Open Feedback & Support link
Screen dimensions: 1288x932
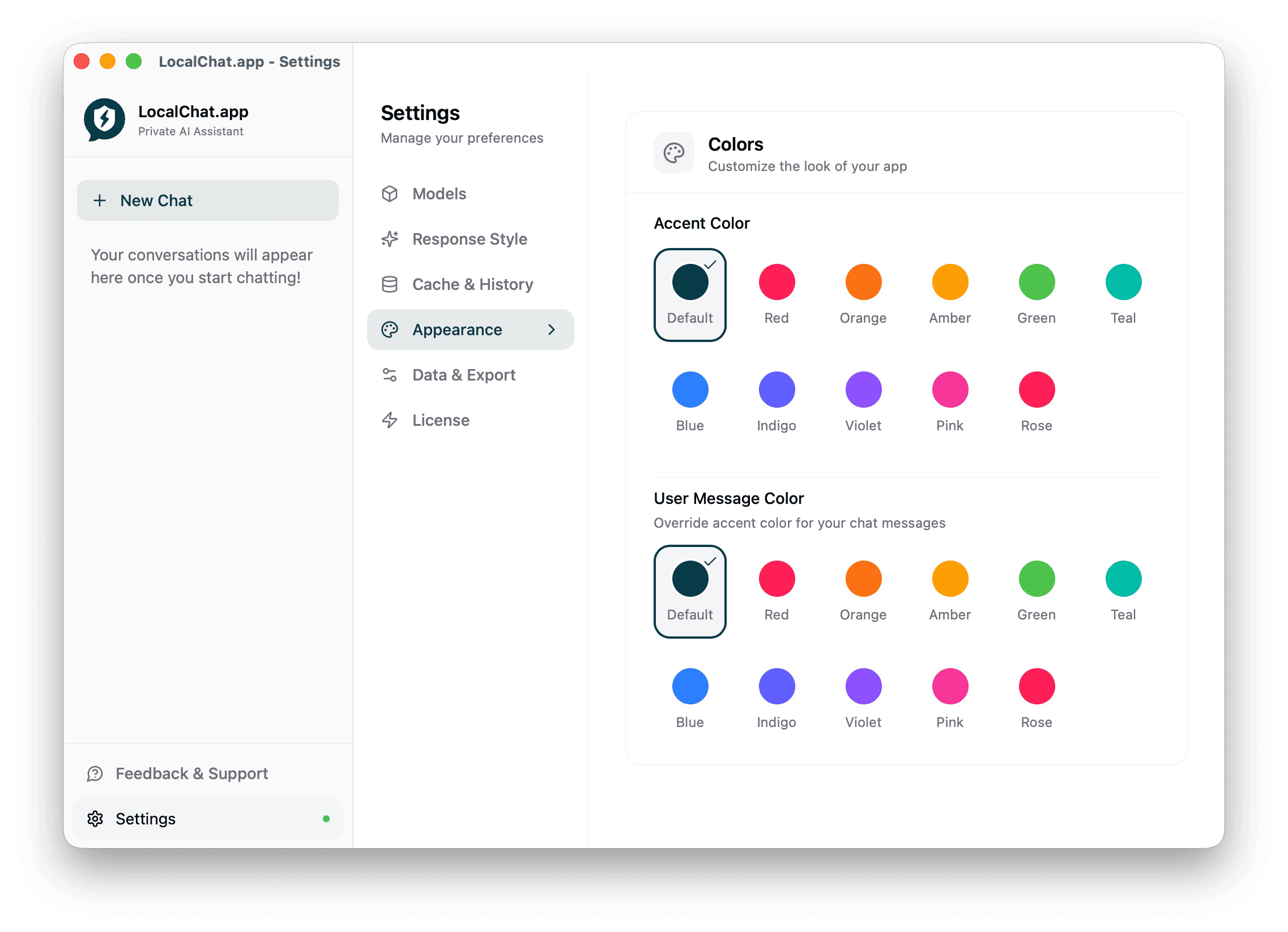click(x=191, y=773)
